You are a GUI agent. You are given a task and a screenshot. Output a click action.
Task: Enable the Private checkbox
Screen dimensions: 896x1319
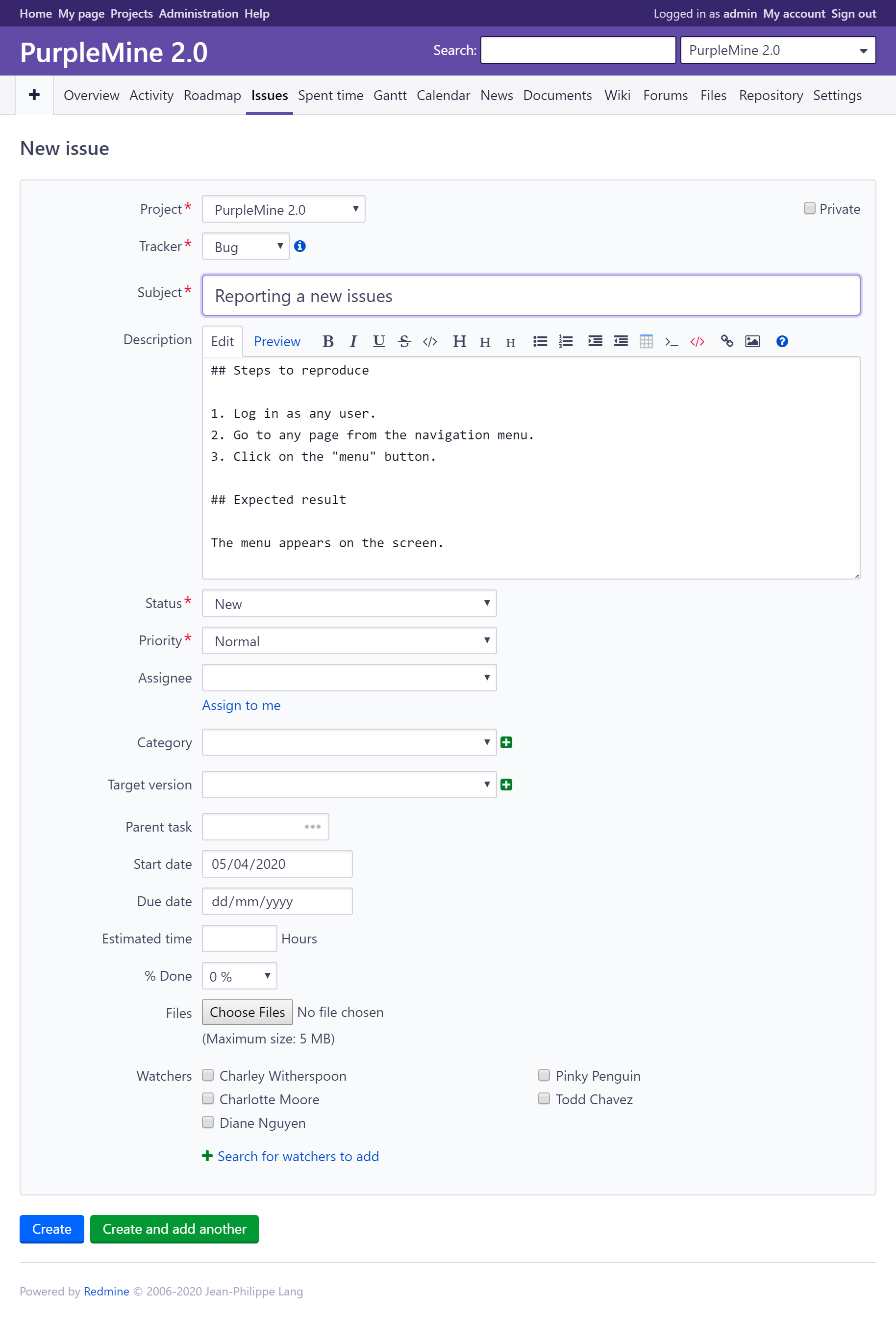(809, 208)
